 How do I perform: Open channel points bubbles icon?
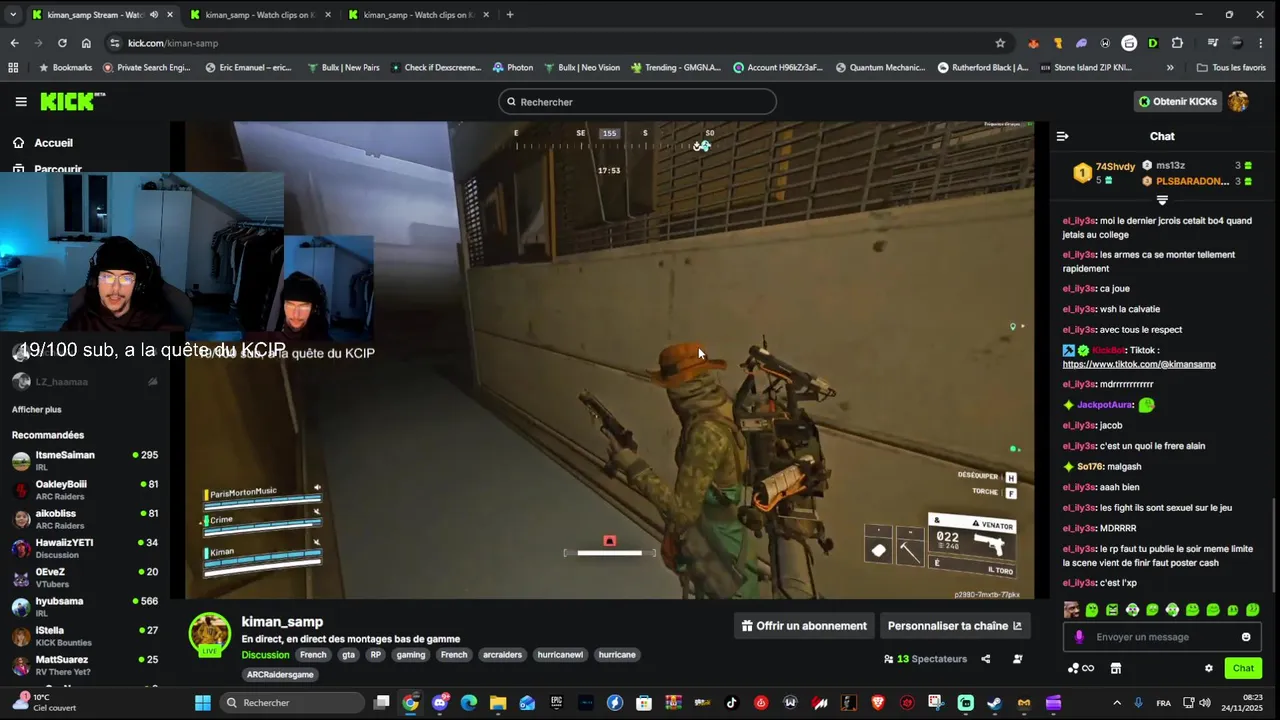coord(1080,668)
